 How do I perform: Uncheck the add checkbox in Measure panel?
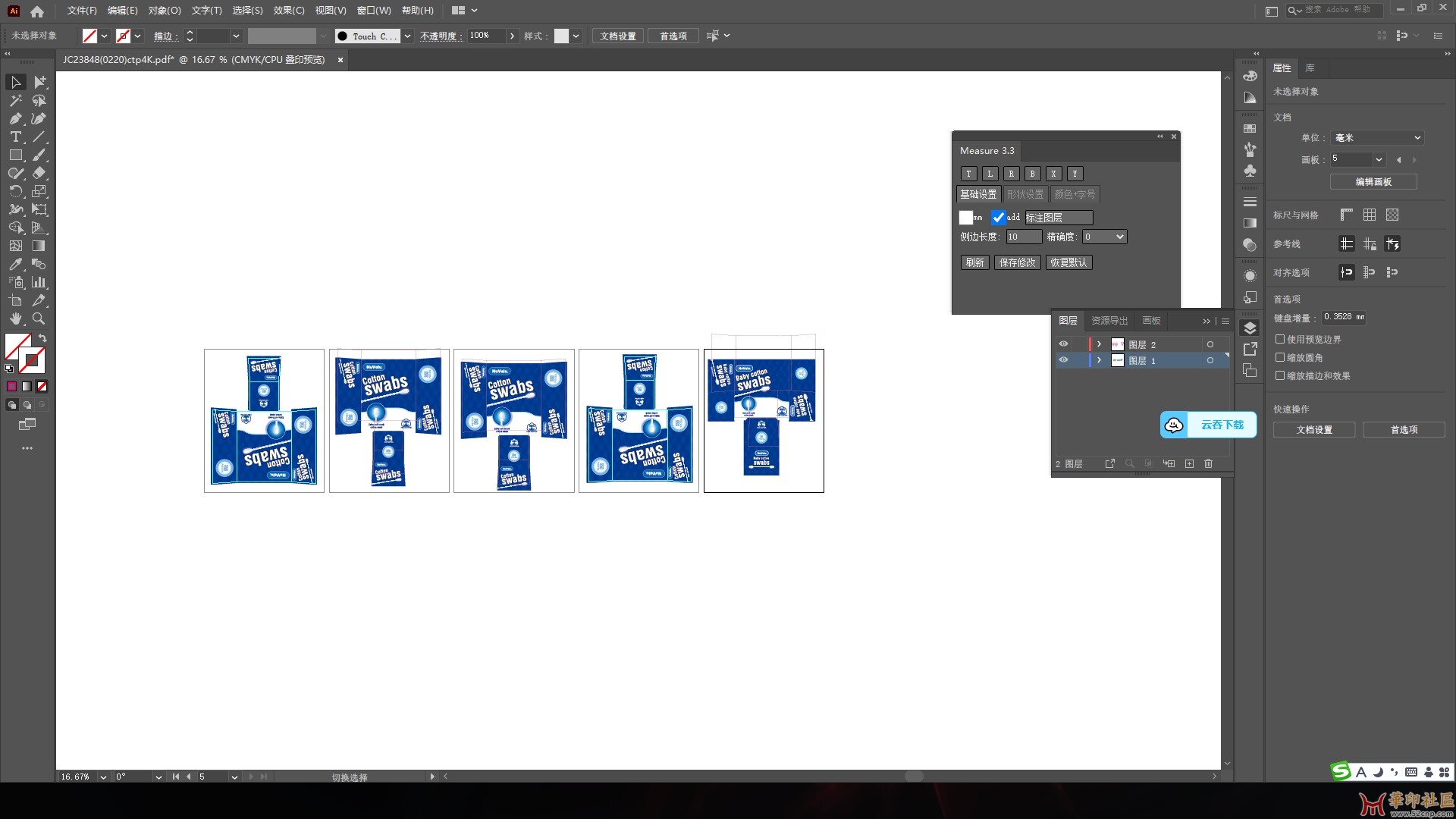998,218
